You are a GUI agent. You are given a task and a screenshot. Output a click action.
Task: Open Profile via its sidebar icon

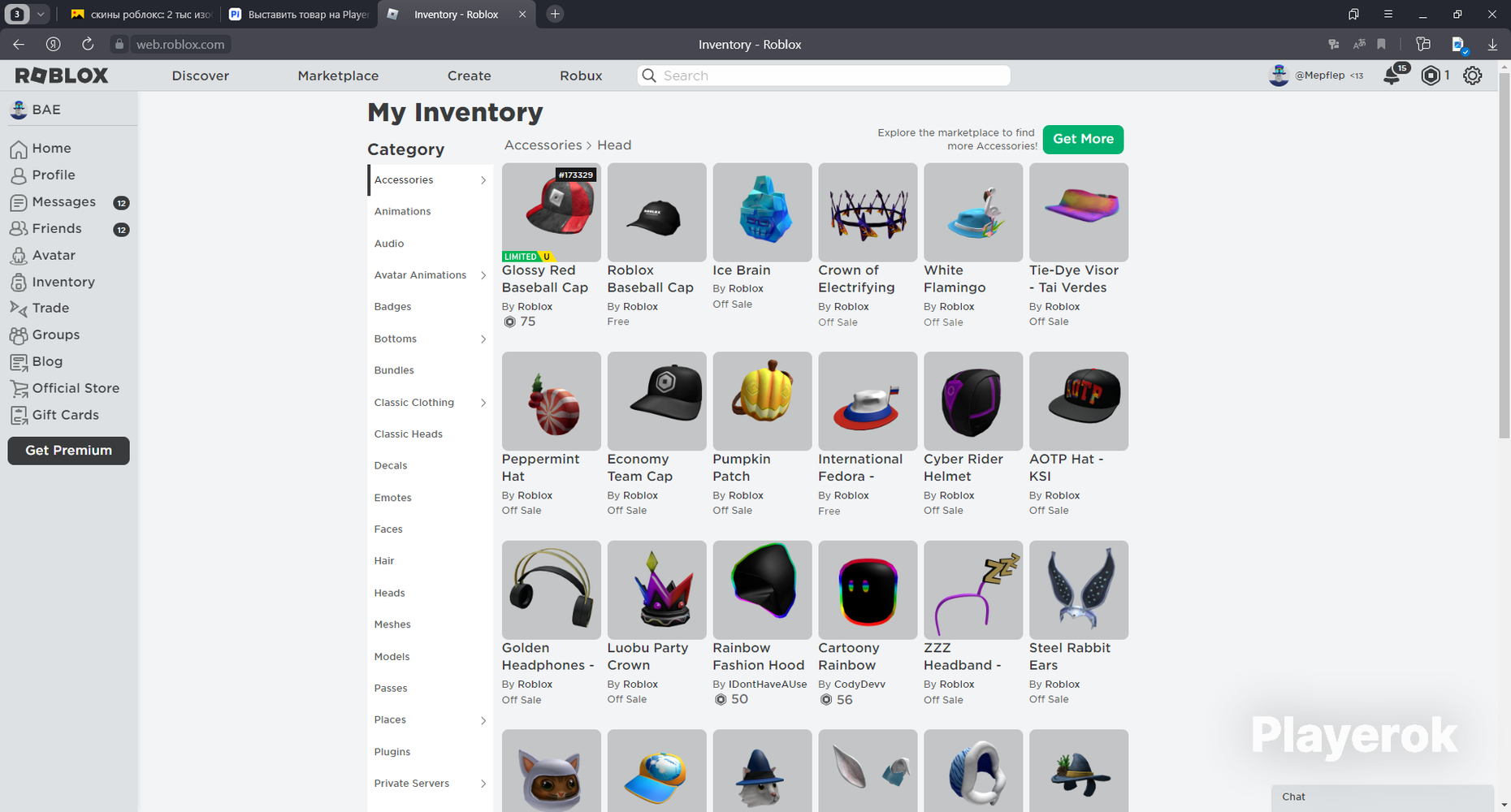click(19, 175)
